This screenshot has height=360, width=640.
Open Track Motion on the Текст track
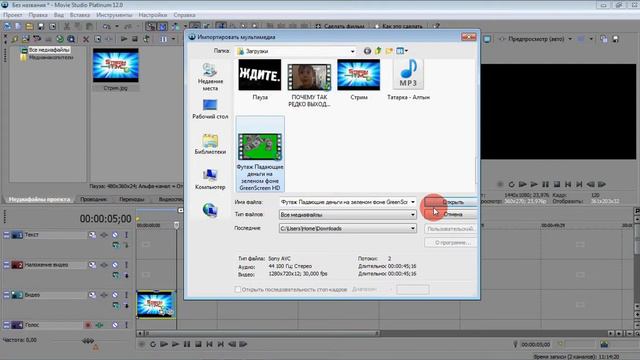(93, 235)
